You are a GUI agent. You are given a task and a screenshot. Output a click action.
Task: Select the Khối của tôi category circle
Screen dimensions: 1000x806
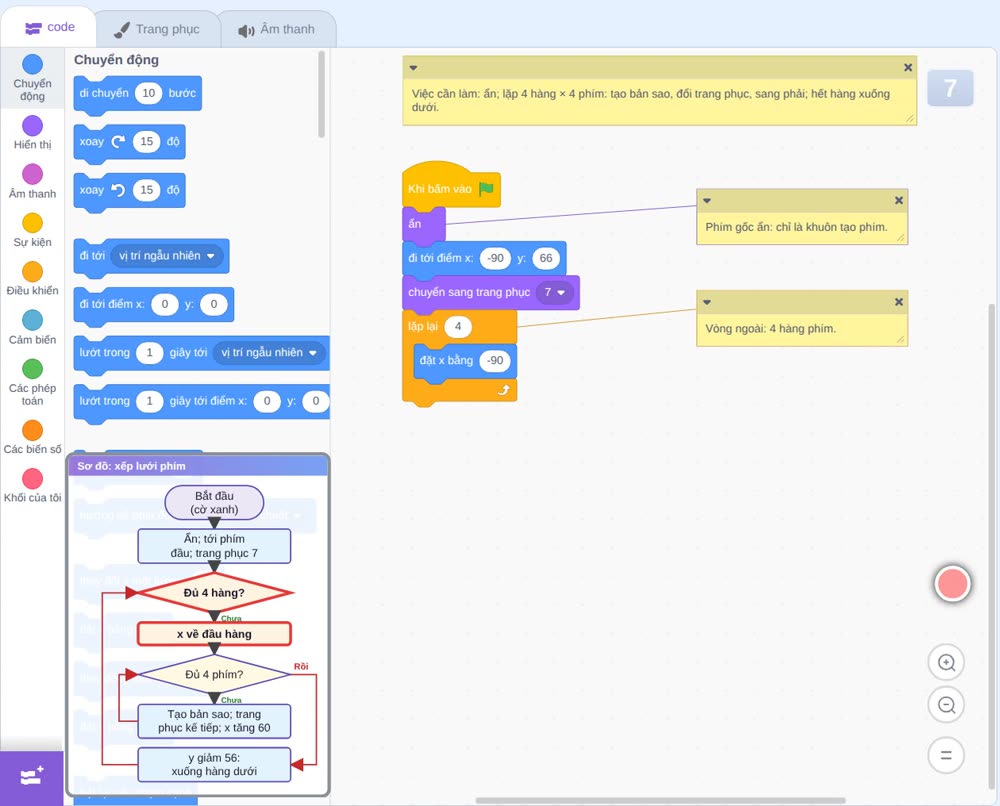coord(33,479)
